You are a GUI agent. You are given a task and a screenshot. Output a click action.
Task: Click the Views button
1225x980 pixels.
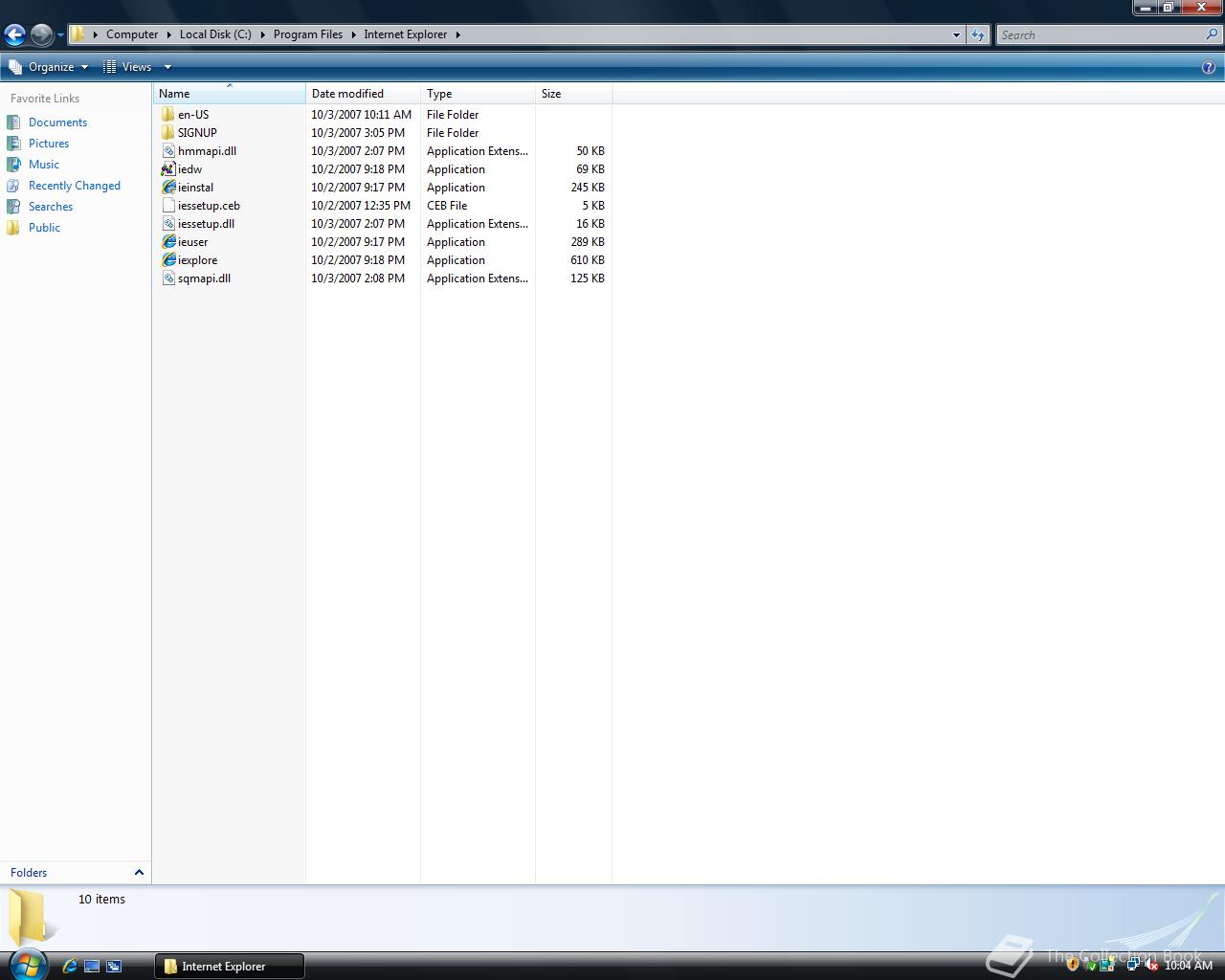click(127, 67)
